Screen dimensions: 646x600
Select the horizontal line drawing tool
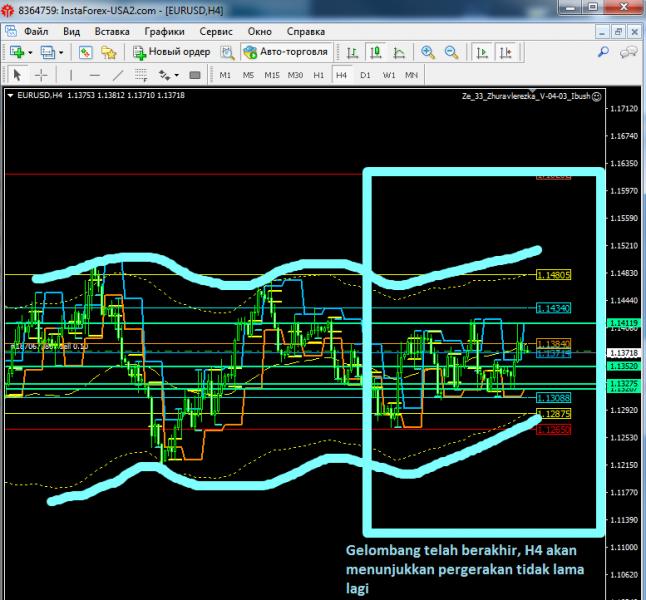tap(95, 75)
